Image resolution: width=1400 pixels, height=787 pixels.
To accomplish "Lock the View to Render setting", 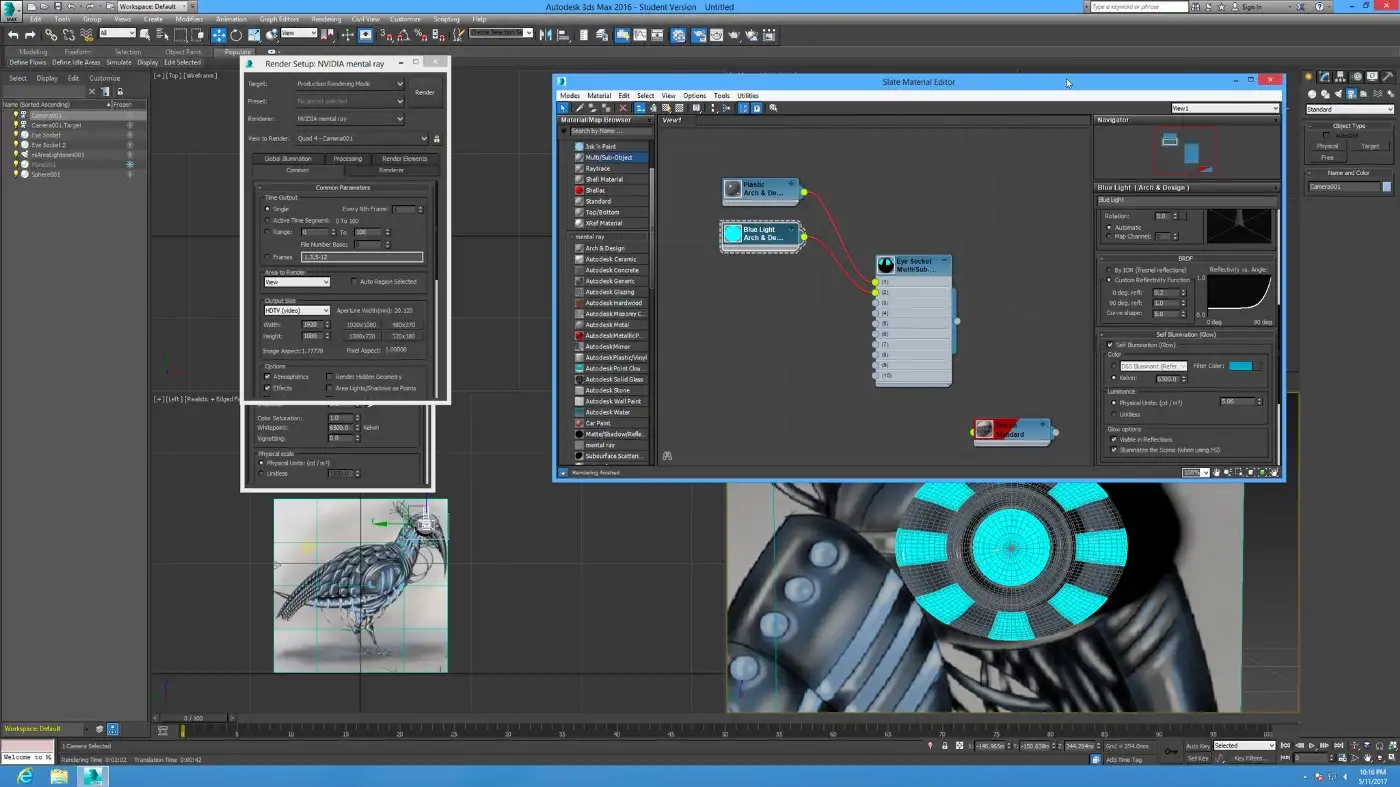I will coord(437,139).
